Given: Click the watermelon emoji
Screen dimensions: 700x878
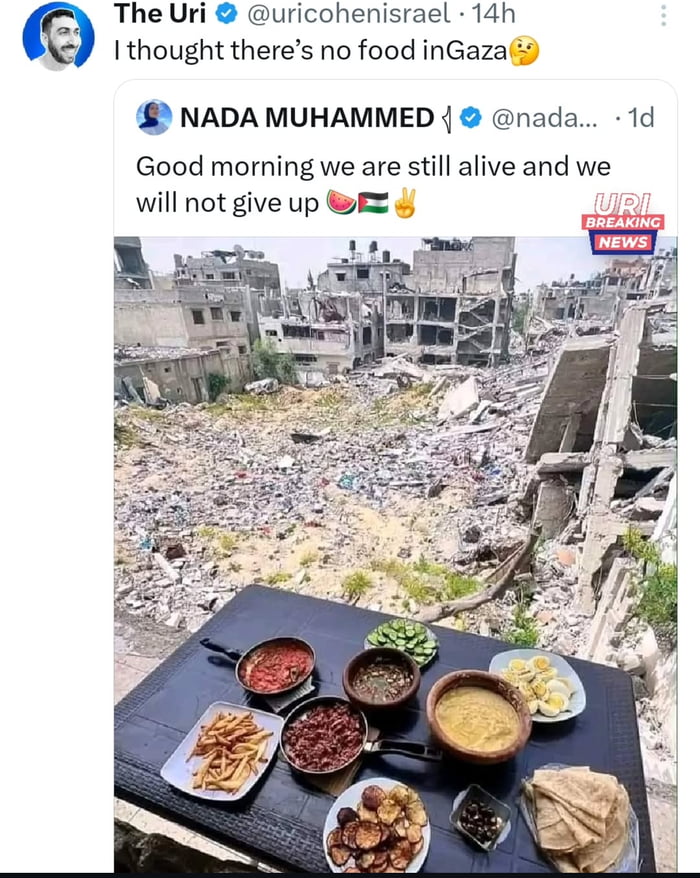Looking at the screenshot, I should click(341, 203).
